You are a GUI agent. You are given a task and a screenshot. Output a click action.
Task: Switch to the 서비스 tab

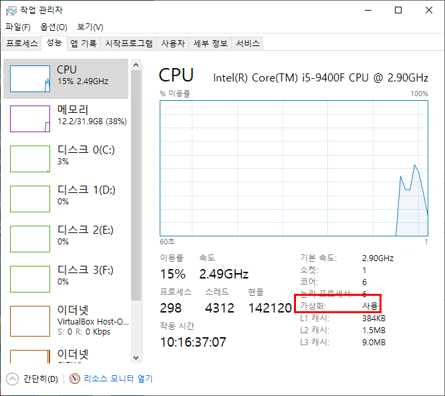coord(247,43)
